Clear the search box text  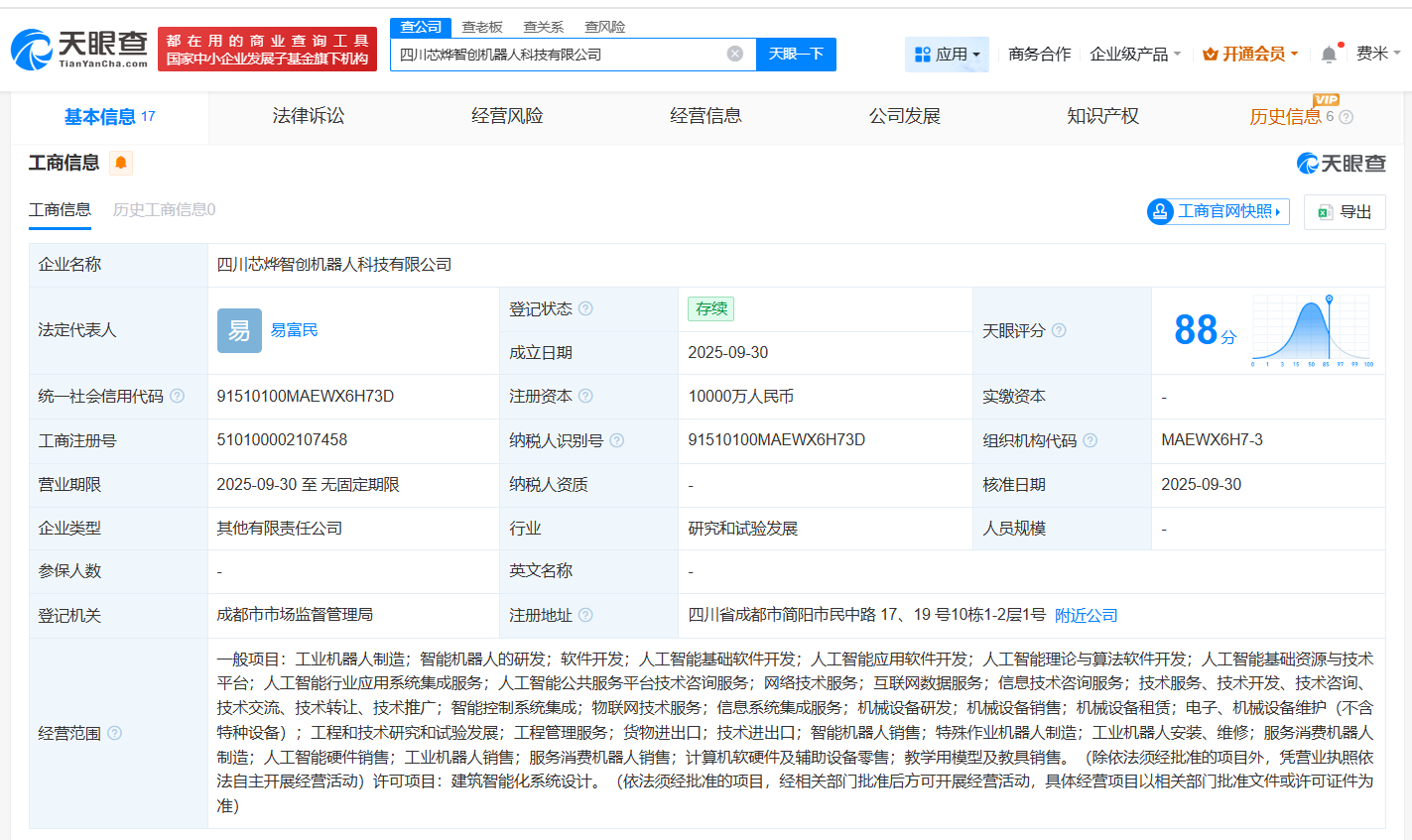click(734, 54)
